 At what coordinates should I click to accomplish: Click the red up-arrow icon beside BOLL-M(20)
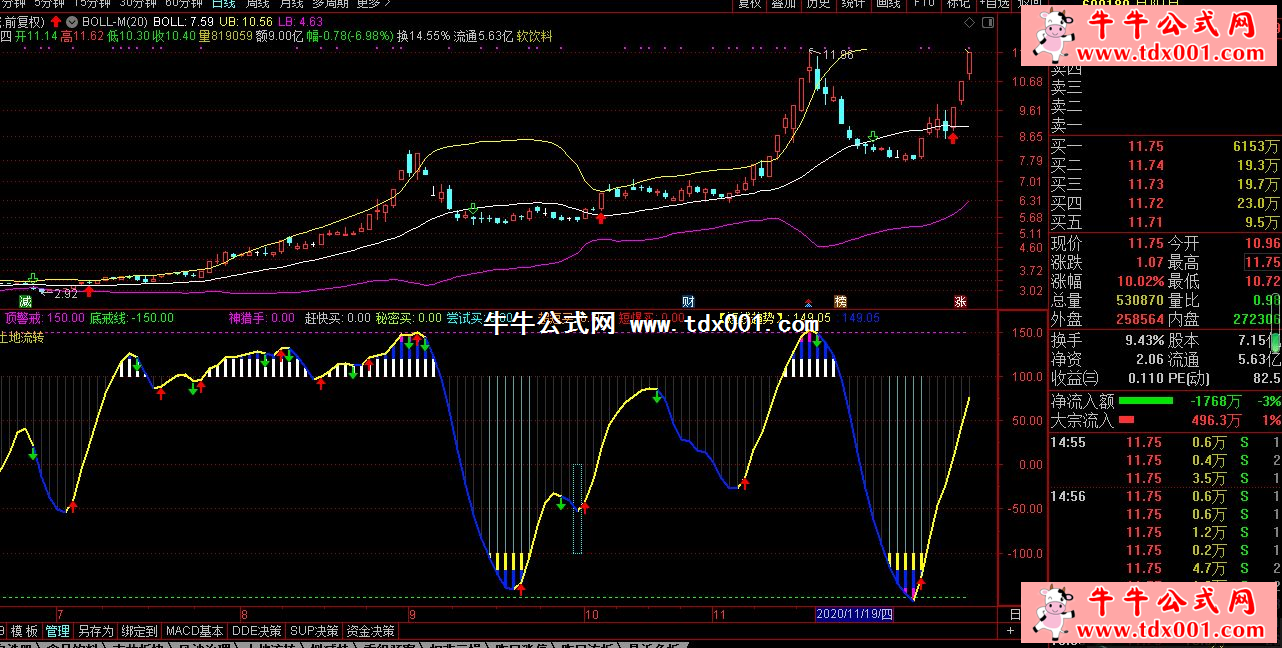pyautogui.click(x=56, y=21)
